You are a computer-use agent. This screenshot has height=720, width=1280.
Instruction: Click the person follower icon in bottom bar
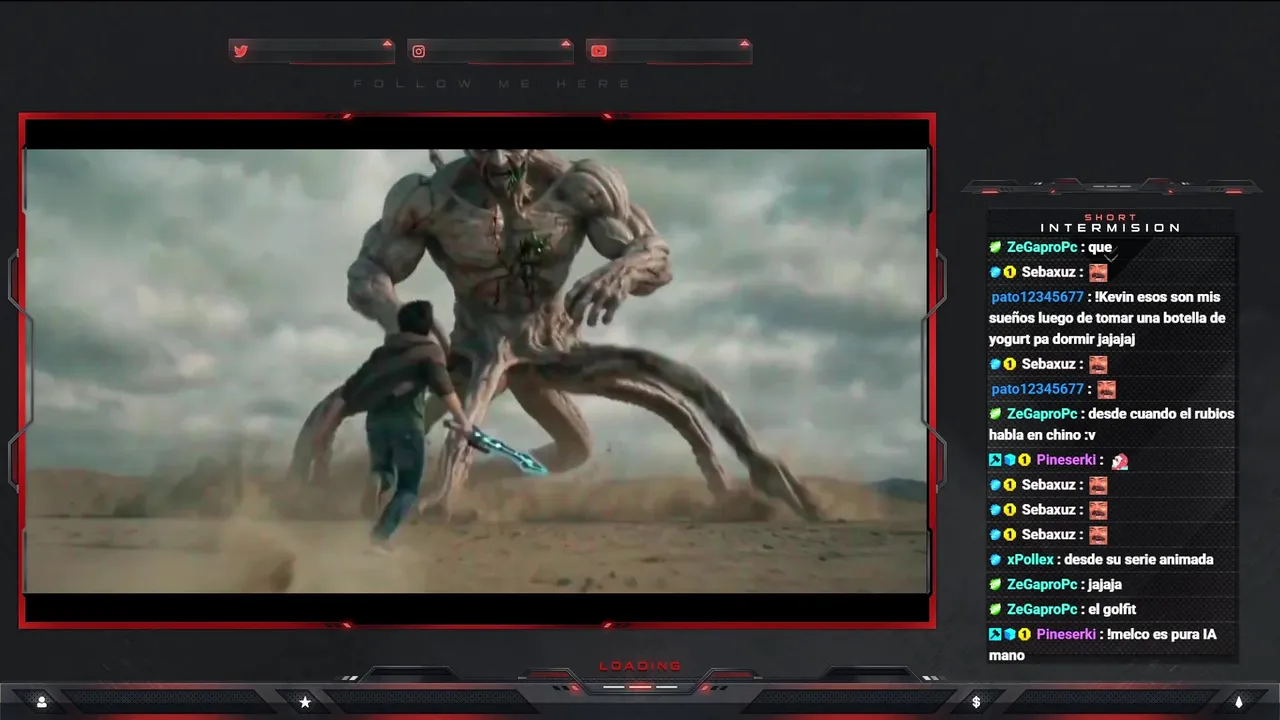pyautogui.click(x=42, y=702)
